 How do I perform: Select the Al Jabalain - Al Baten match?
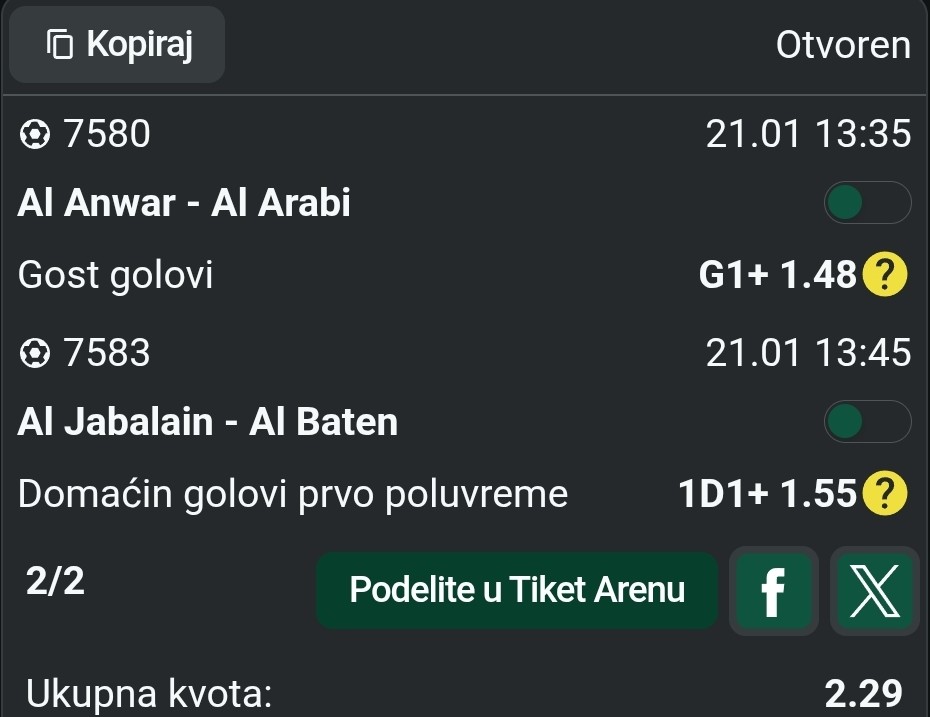(x=208, y=422)
